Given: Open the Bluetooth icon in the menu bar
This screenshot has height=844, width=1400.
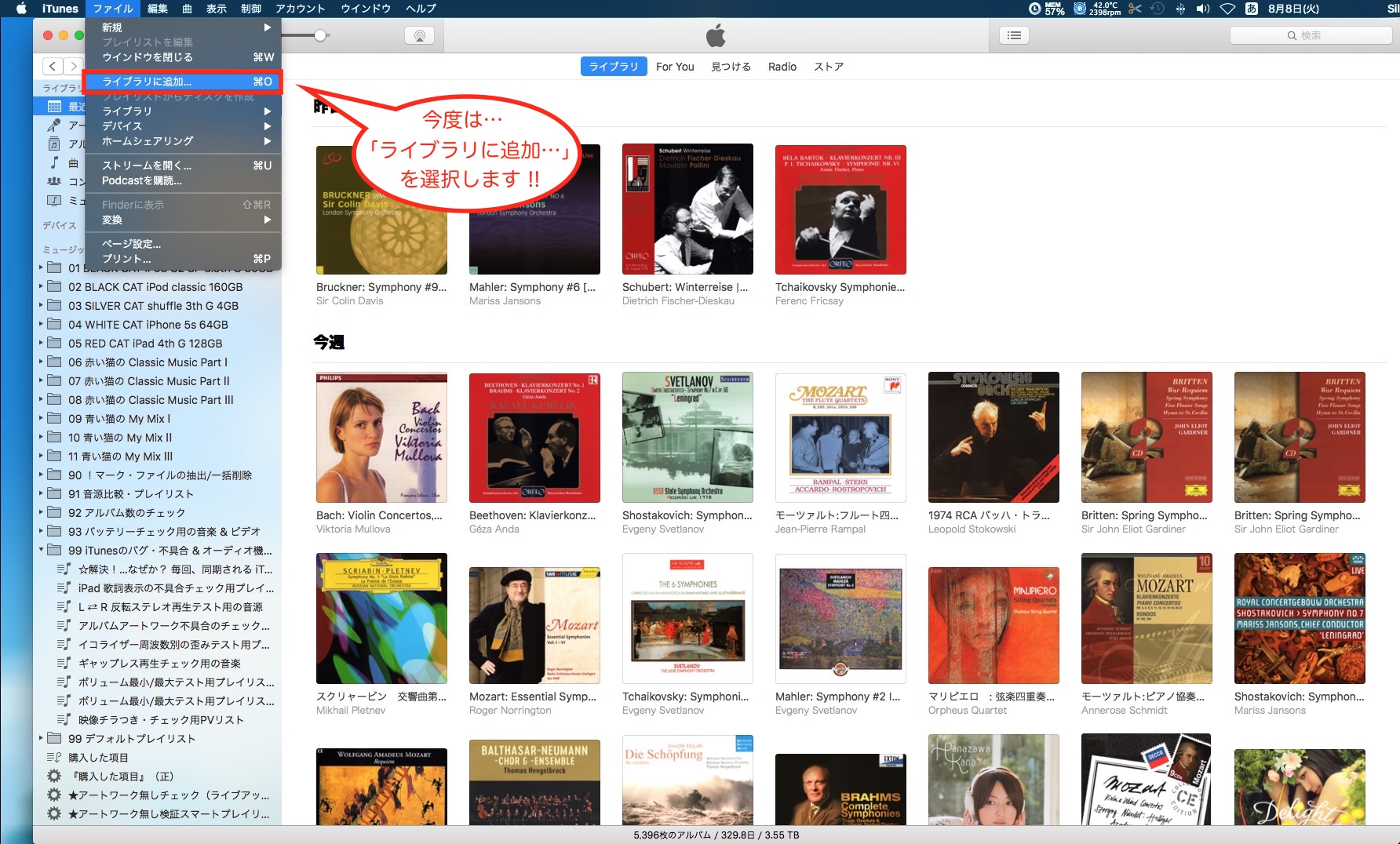Looking at the screenshot, I should pos(1179,9).
